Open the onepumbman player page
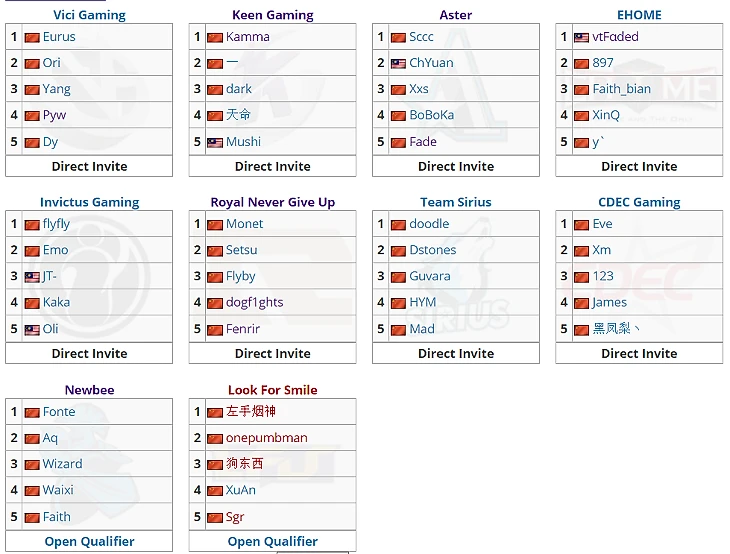Screen dimensions: 730x554 pos(266,438)
